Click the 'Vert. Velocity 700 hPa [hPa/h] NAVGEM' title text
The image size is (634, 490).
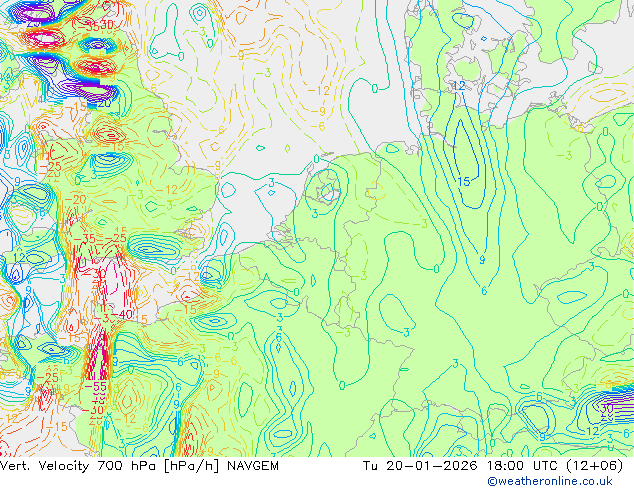(139, 466)
